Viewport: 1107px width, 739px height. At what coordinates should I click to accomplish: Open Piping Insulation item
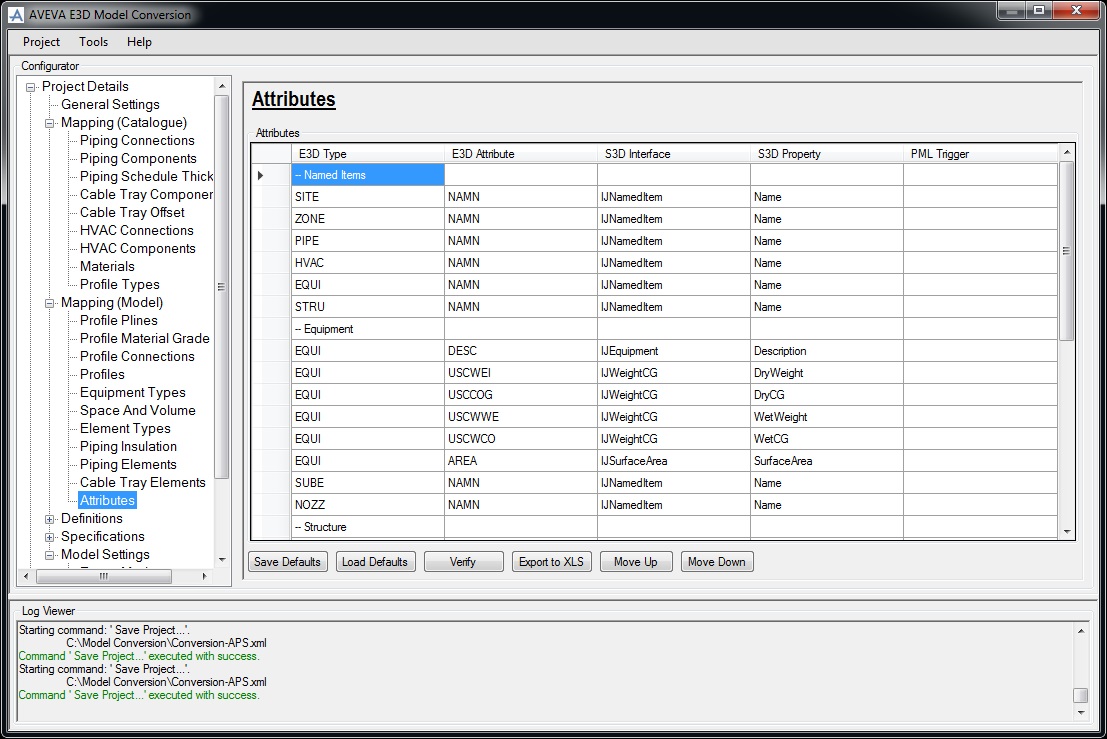(x=128, y=446)
